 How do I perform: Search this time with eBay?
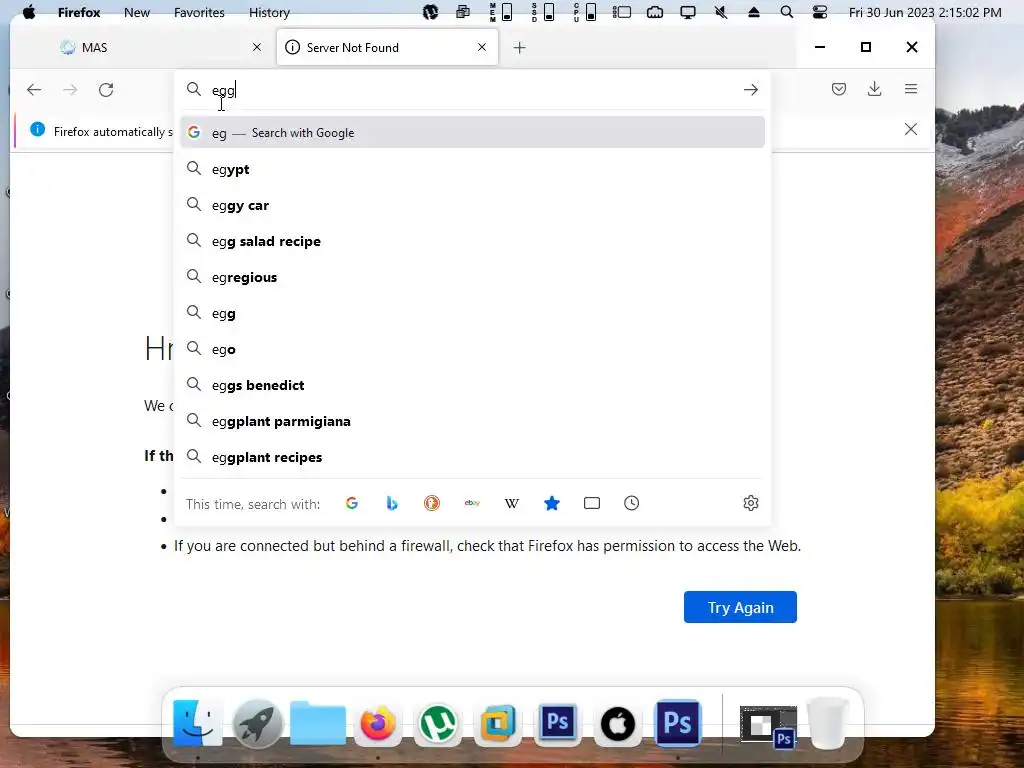pos(472,503)
